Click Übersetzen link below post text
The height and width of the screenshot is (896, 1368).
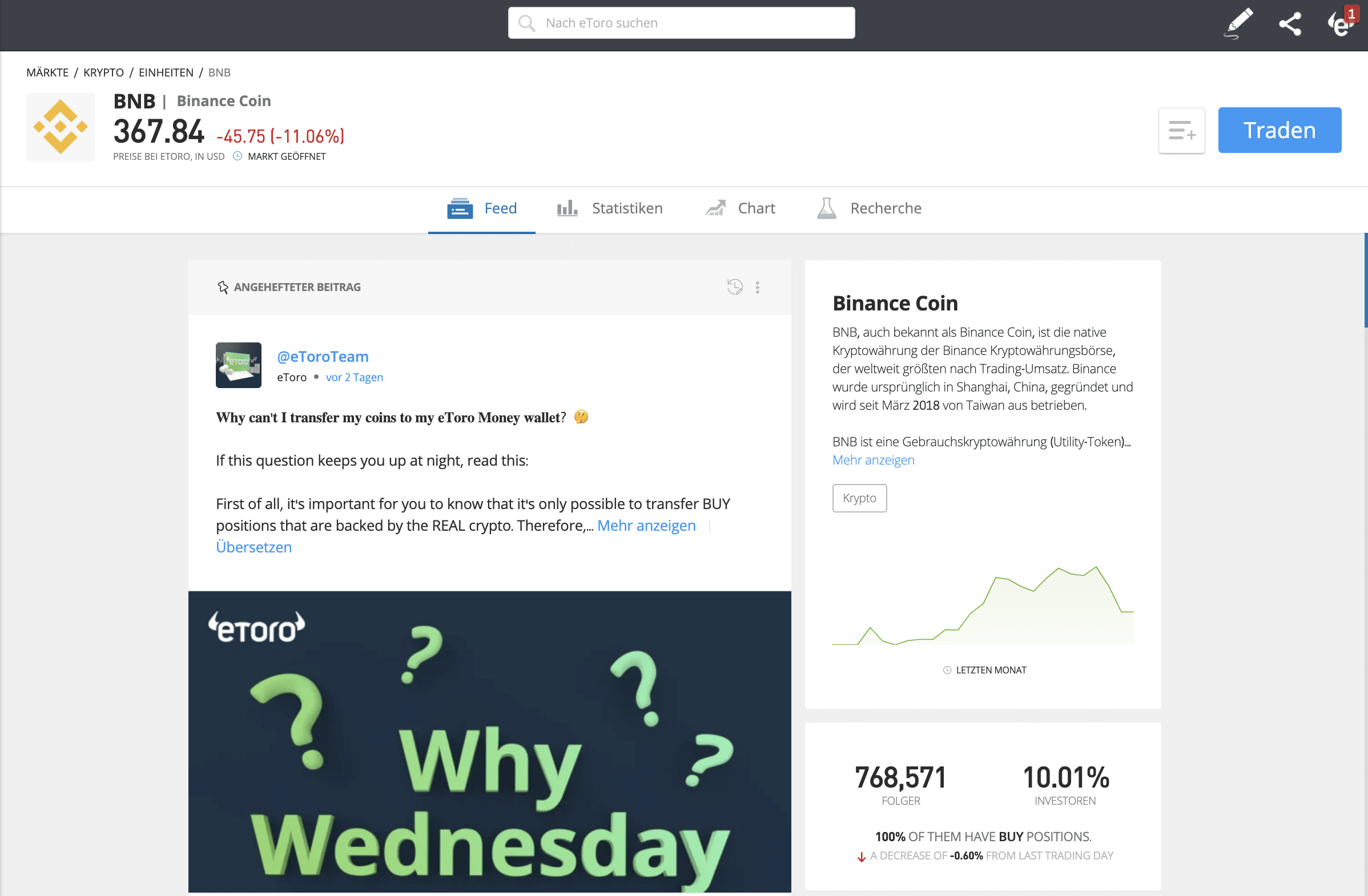click(253, 546)
